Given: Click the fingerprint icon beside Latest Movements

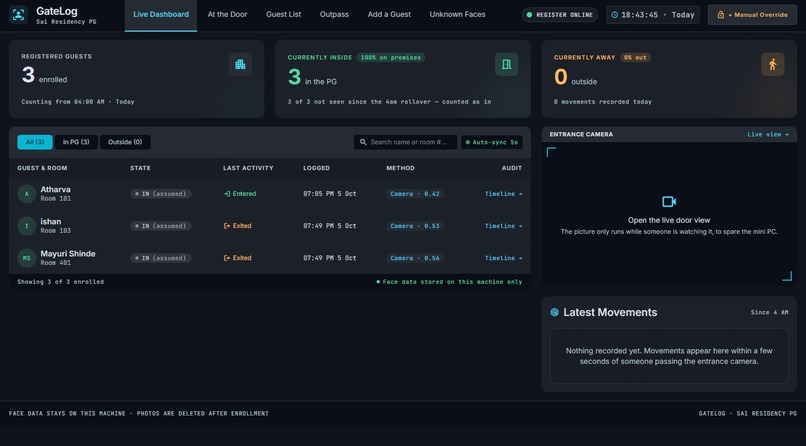Looking at the screenshot, I should pos(555,312).
